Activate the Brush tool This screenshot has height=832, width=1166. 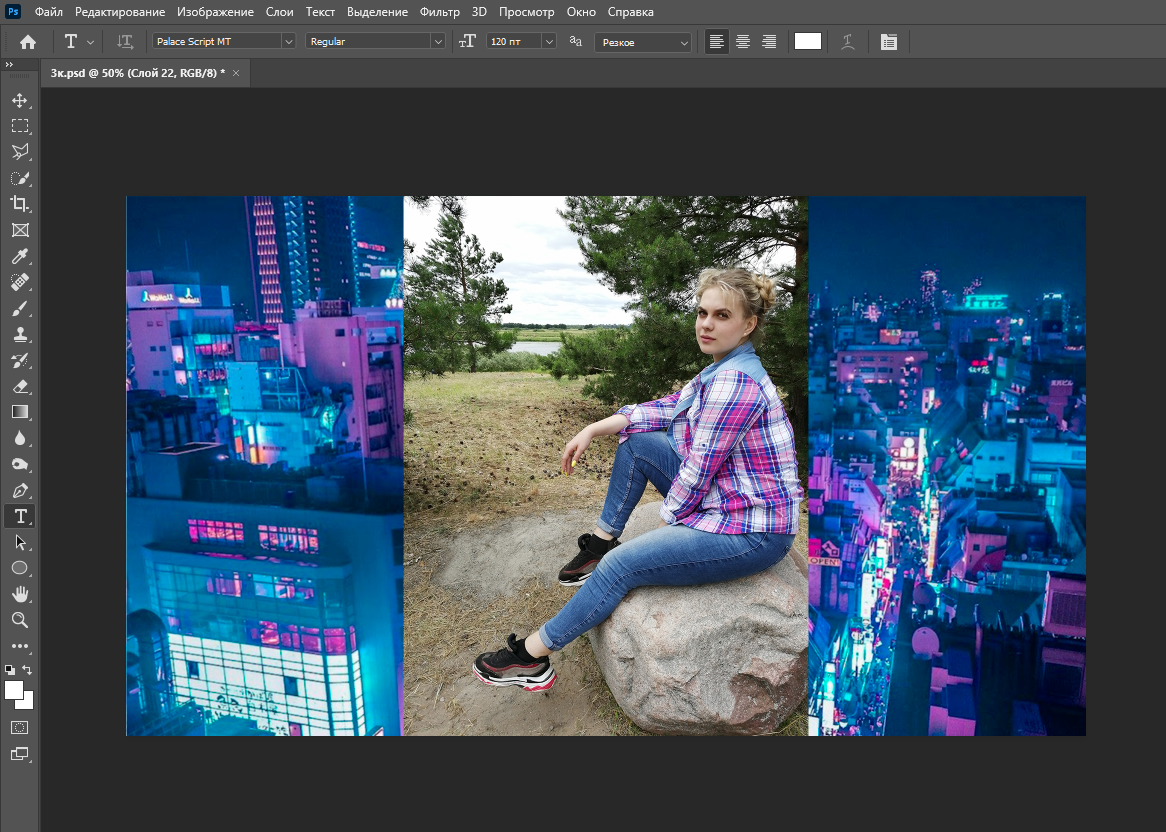19,308
